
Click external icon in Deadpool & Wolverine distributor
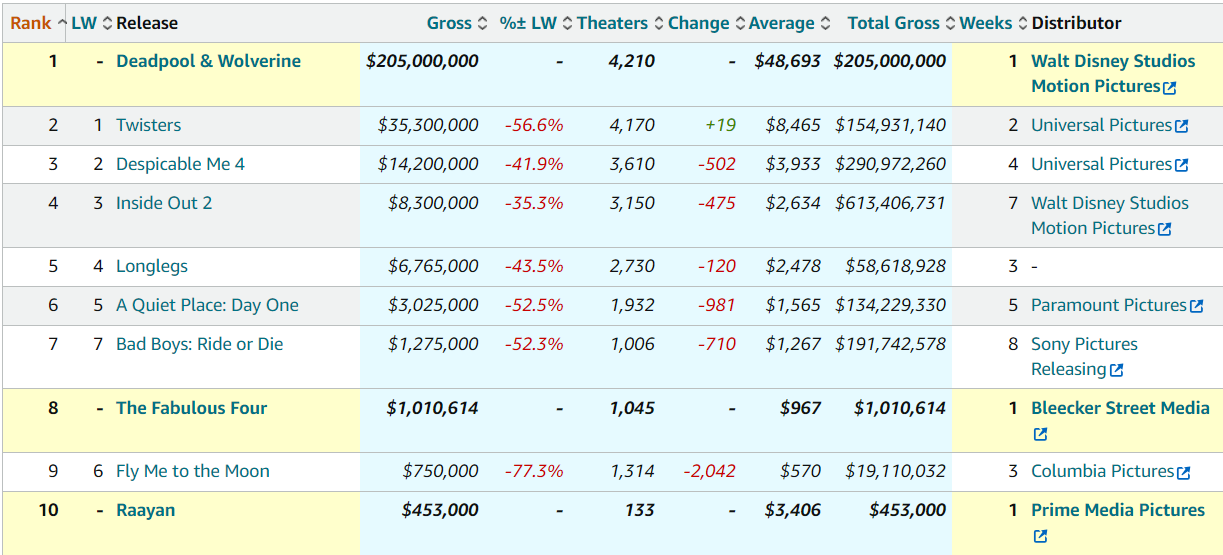pyautogui.click(x=1170, y=87)
